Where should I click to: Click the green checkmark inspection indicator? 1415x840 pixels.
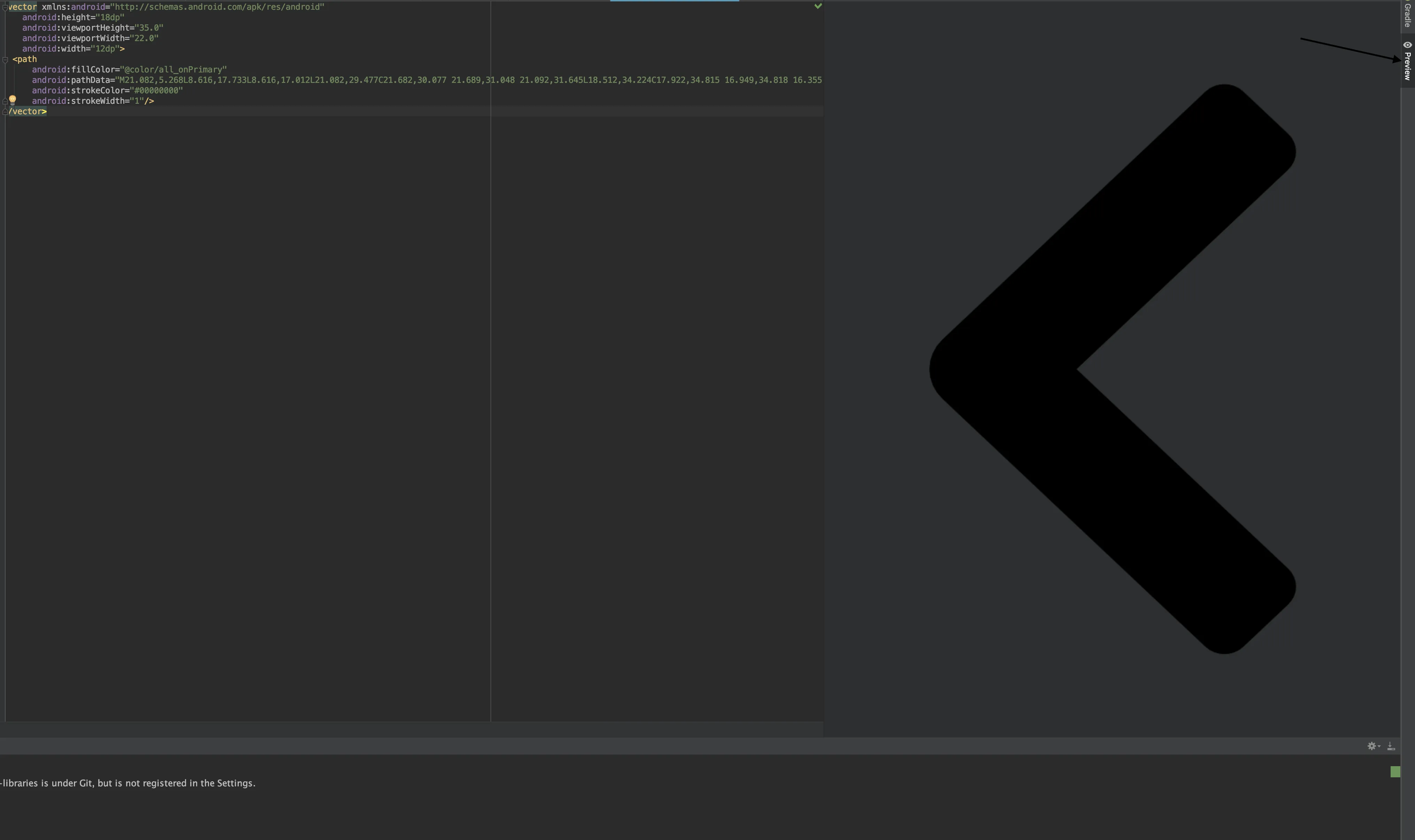[x=817, y=6]
